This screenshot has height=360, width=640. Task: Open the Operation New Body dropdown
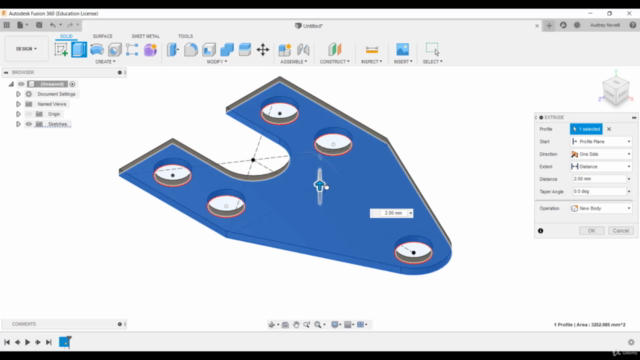pyautogui.click(x=601, y=208)
